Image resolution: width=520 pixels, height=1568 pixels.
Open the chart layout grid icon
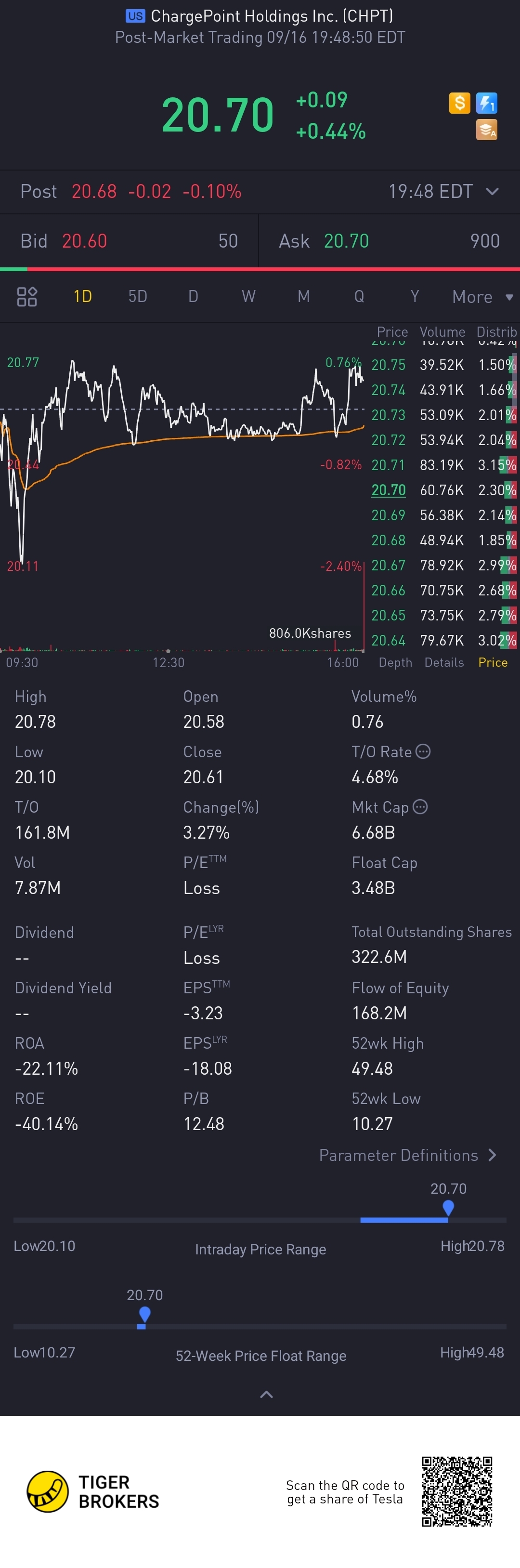point(27,296)
